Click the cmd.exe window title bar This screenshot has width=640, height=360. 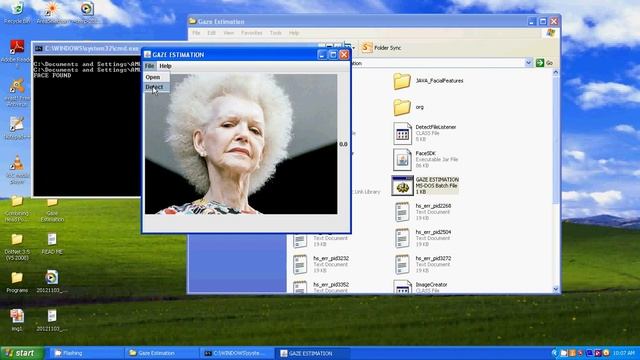[88, 48]
